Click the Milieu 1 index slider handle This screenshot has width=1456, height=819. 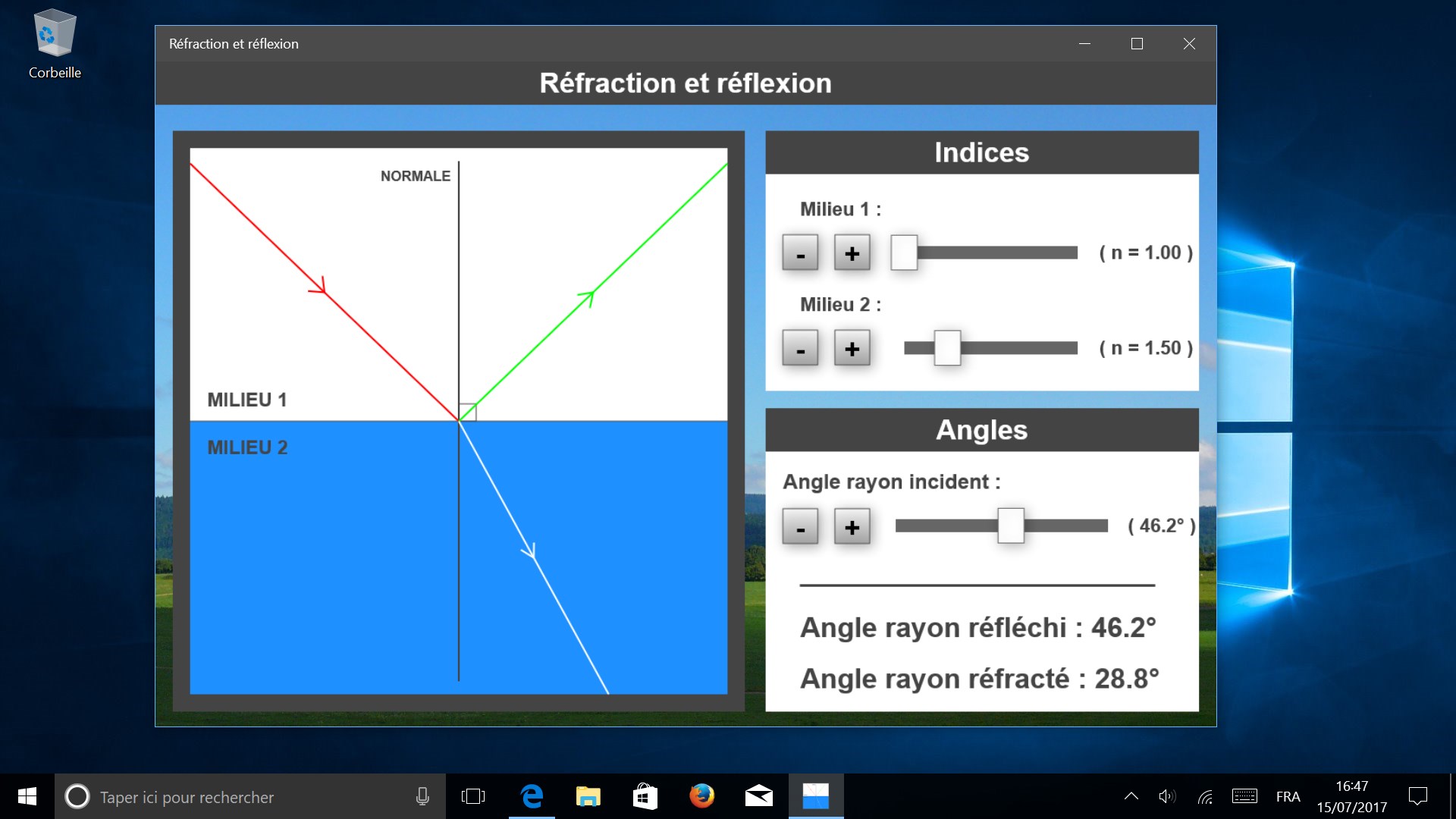tap(904, 253)
